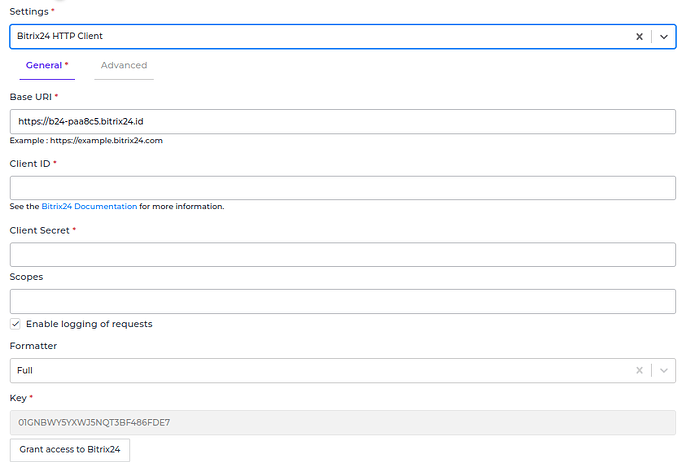Click into the Scopes input field
This screenshot has width=690, height=462.
343,301
